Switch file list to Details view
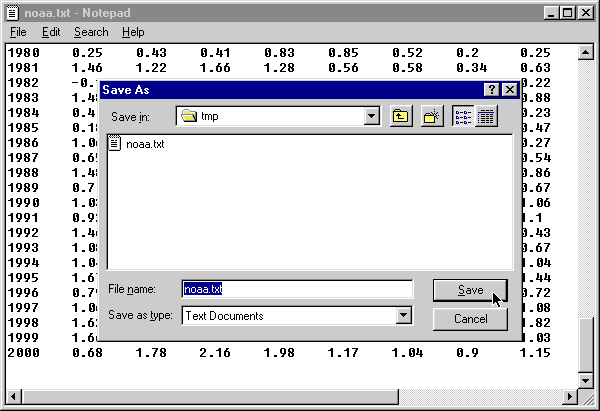This screenshot has height=411, width=600. 486,116
